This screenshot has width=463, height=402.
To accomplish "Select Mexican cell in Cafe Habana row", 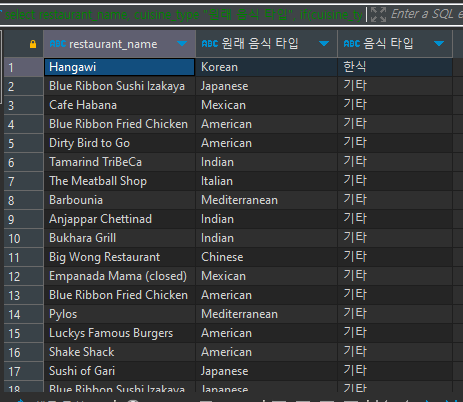I will 267,105.
